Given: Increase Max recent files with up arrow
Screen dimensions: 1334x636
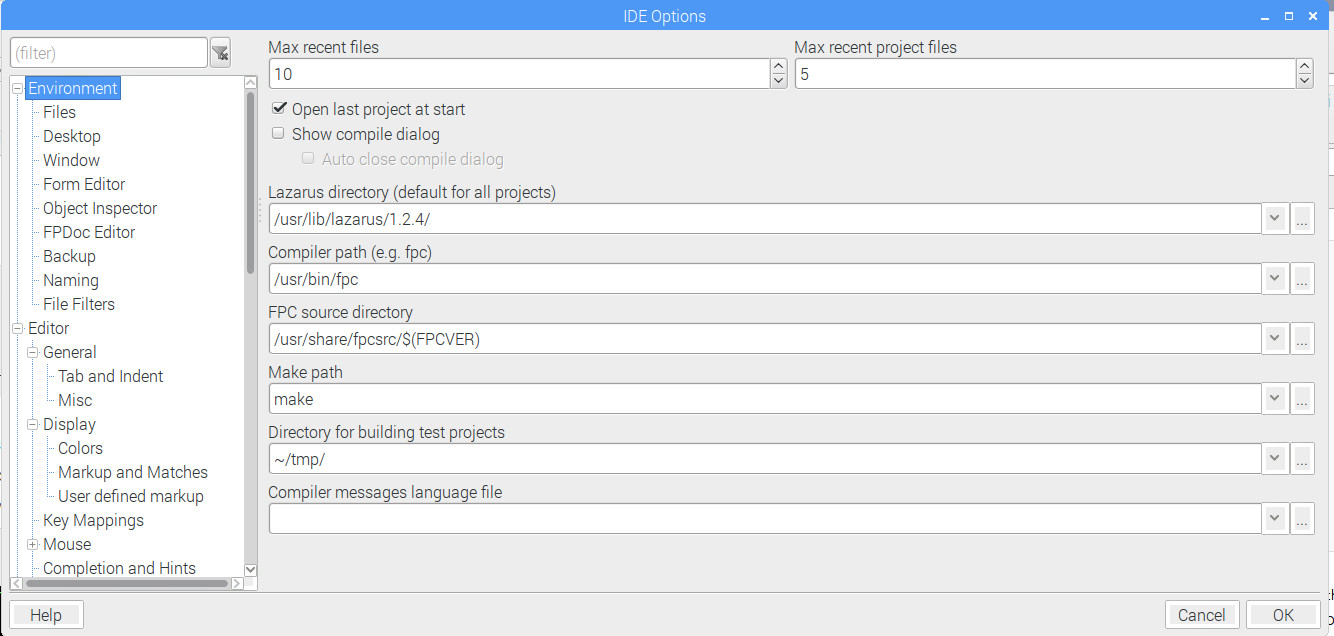Looking at the screenshot, I should (778, 67).
